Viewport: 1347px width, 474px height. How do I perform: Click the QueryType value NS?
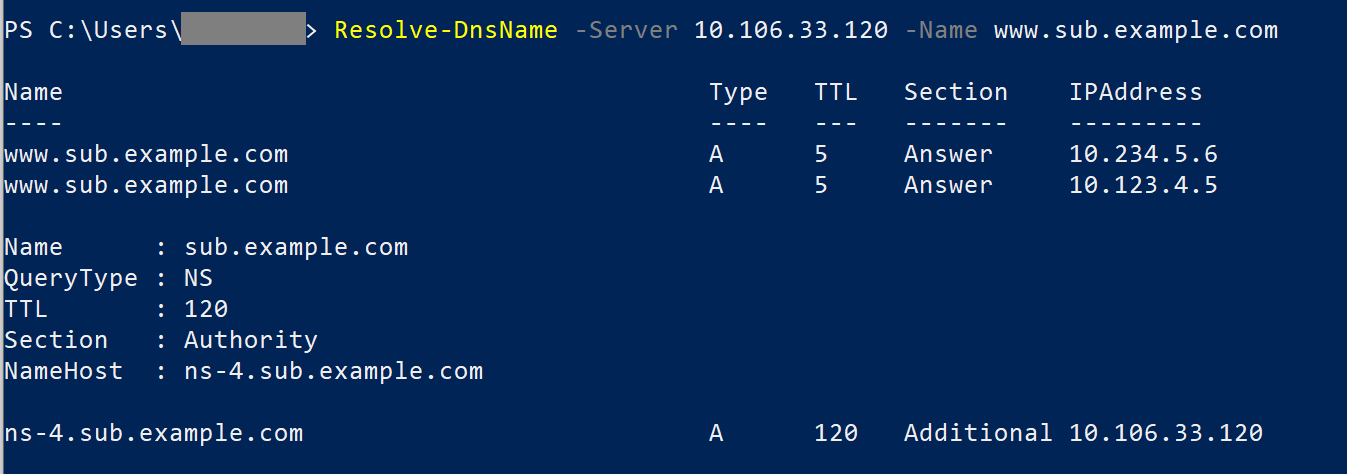pos(198,279)
